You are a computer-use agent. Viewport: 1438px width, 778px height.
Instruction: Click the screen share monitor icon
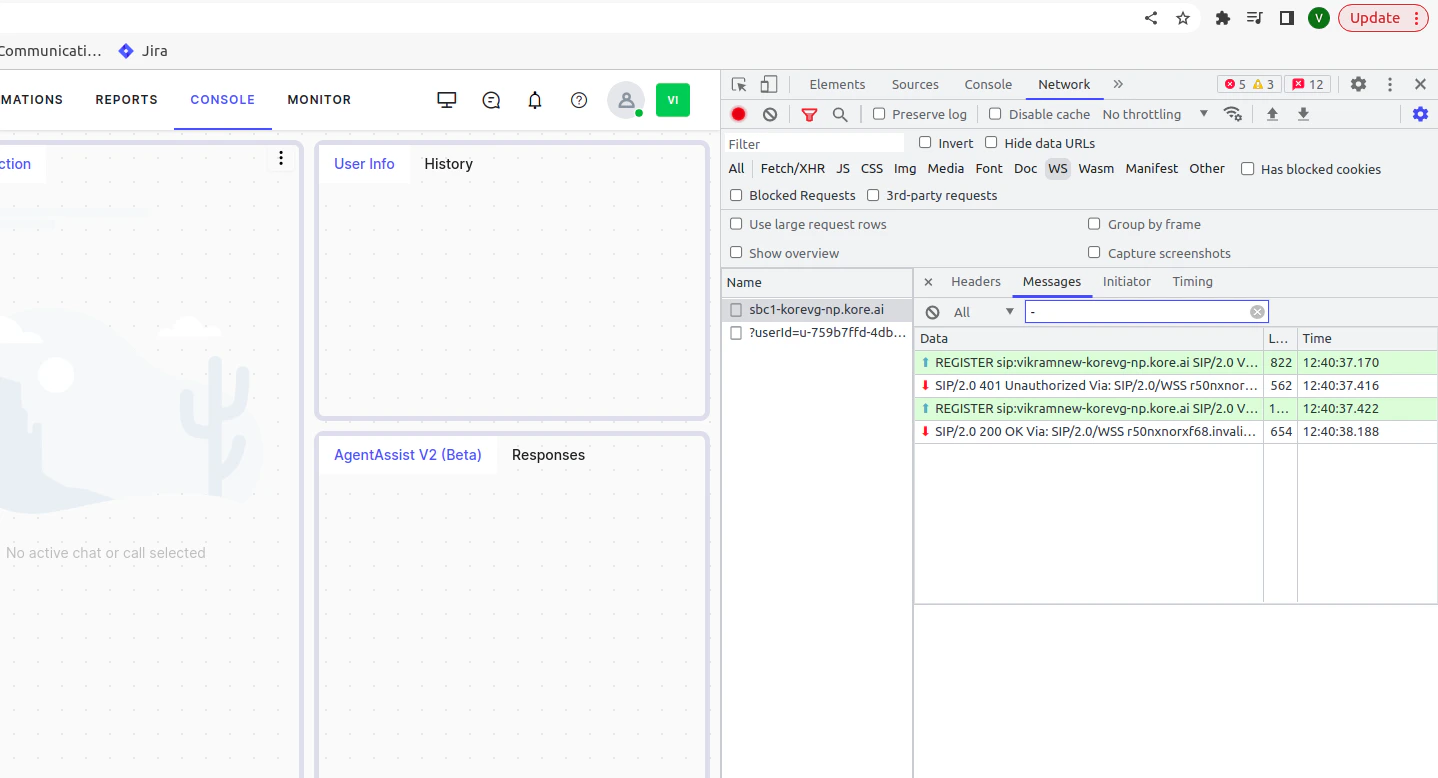click(446, 99)
